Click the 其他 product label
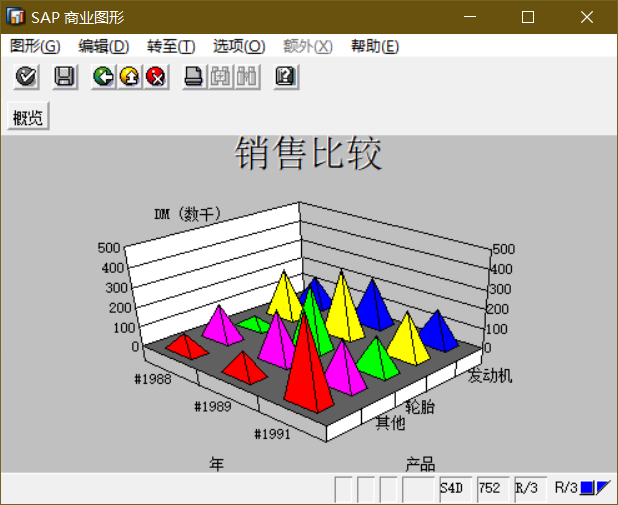The image size is (618, 505). coord(390,423)
